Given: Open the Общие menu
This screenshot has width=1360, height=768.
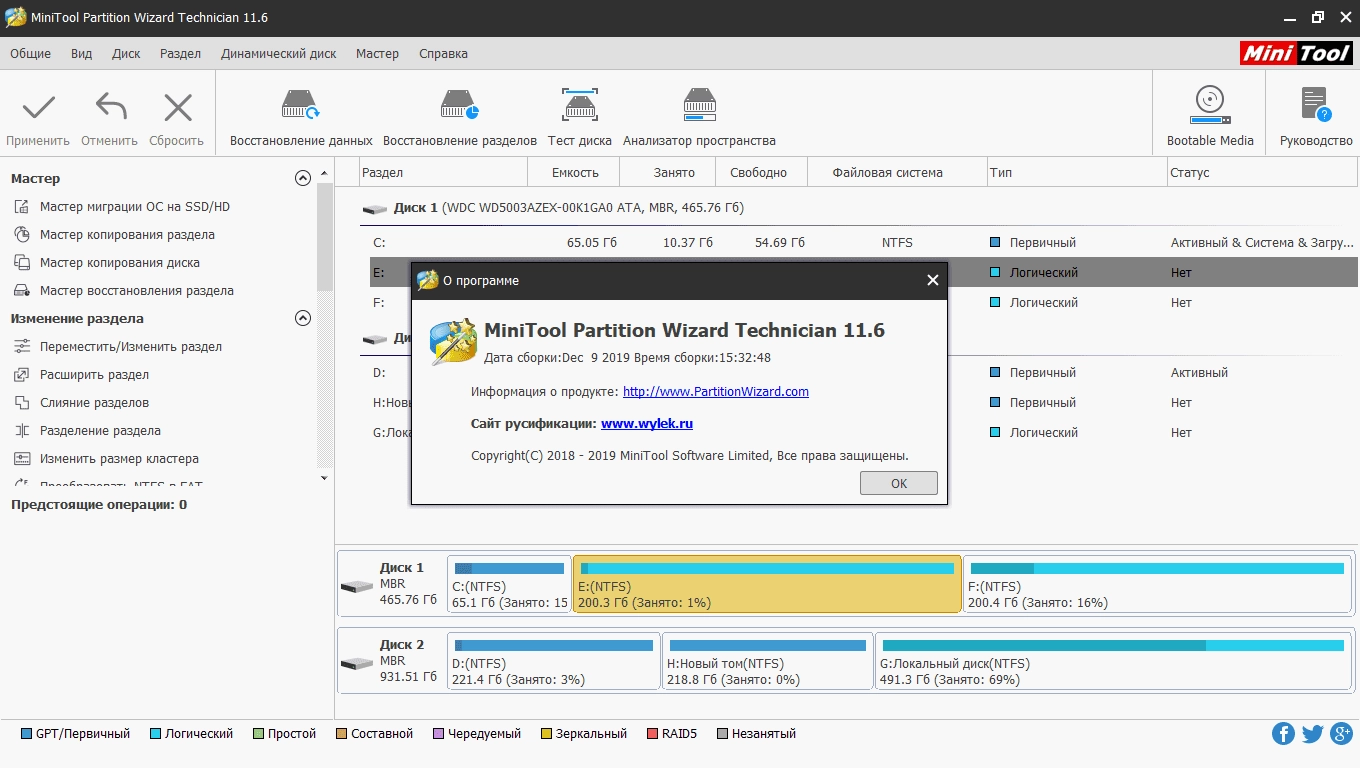Looking at the screenshot, I should 31,54.
